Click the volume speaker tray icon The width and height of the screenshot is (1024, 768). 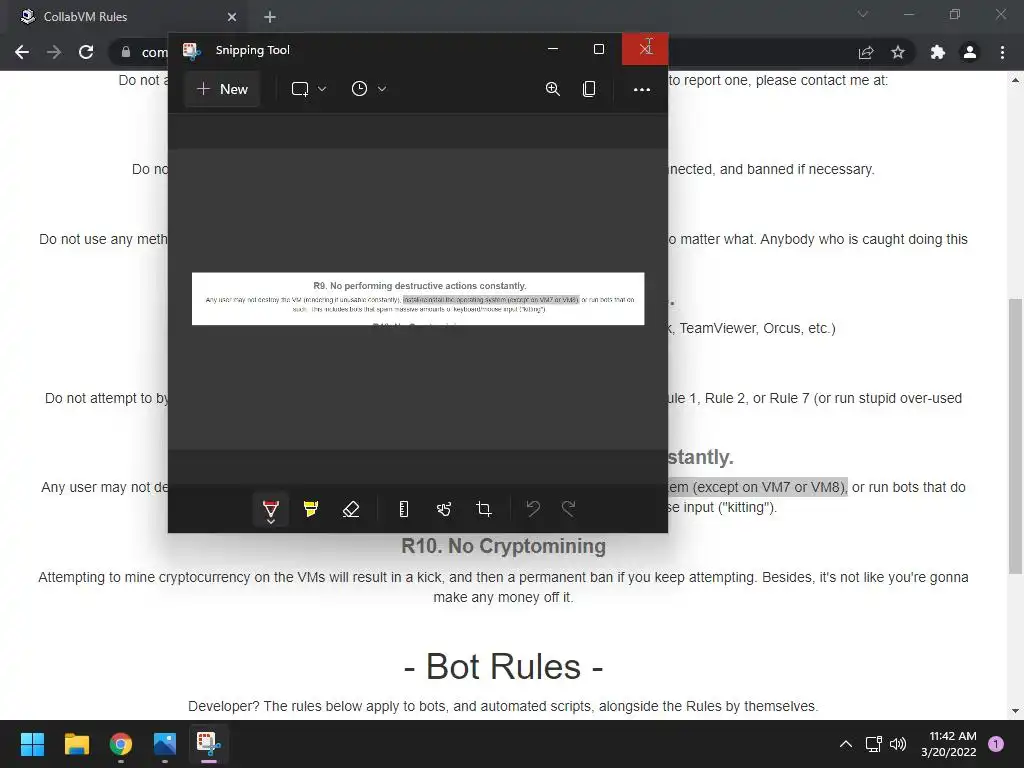pyautogui.click(x=898, y=744)
